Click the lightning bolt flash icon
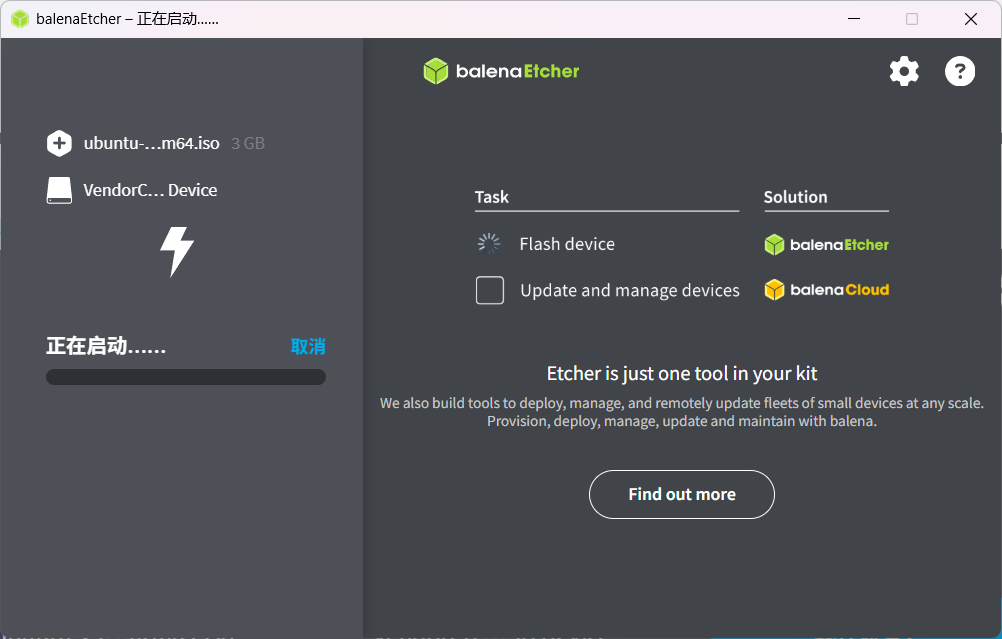The width and height of the screenshot is (1002, 639). point(176,251)
